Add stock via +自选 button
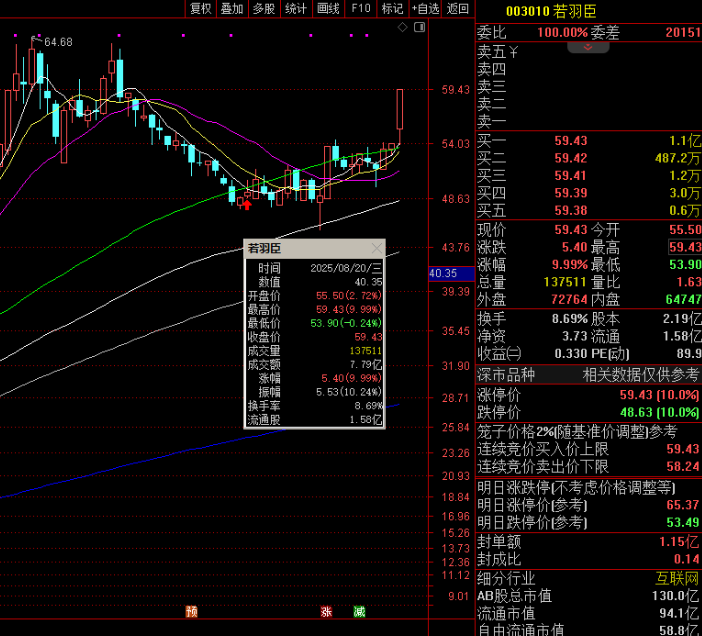This screenshot has height=636, width=702. tap(425, 9)
